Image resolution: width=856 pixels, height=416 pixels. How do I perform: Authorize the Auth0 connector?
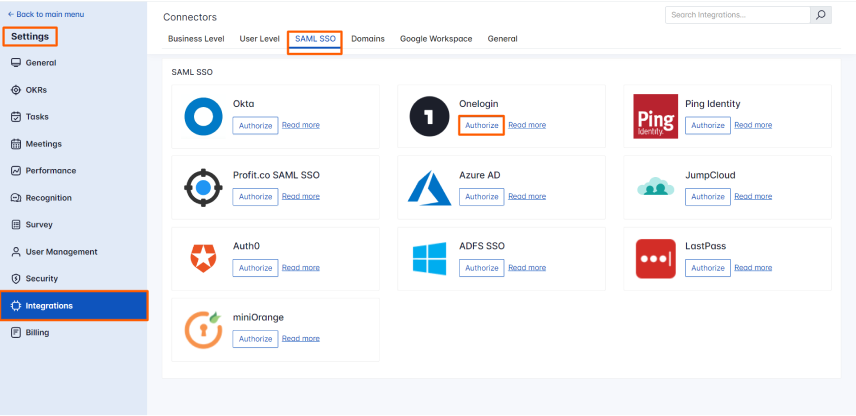point(255,268)
